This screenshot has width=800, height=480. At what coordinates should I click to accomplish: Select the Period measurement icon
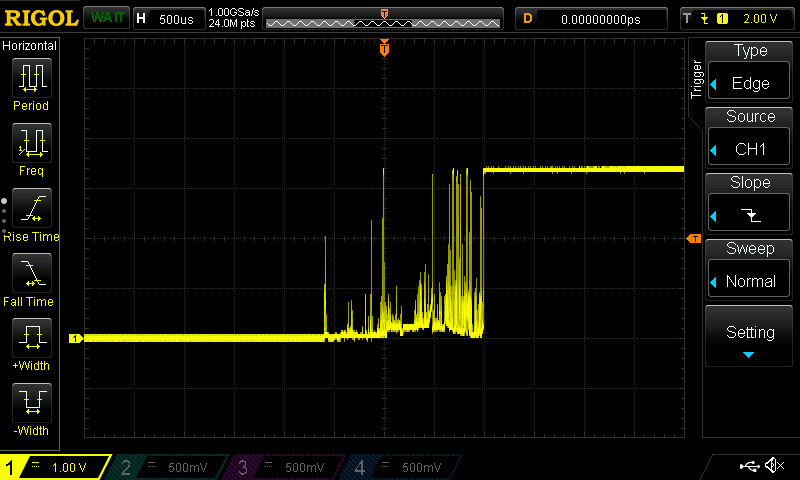(32, 78)
